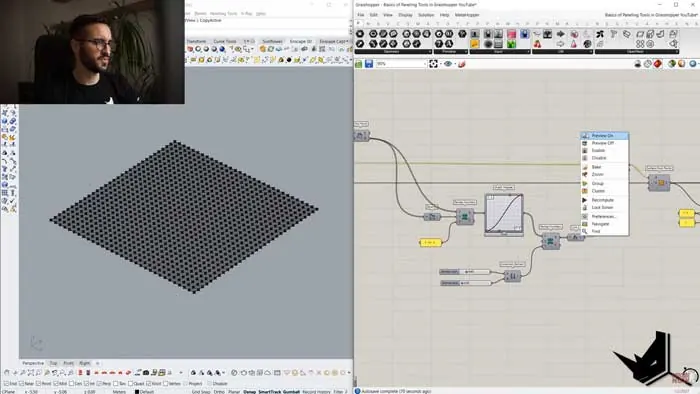Toggle the Cen osnap checkbox
Image resolution: width=700 pixels, height=394 pixels.
point(72,383)
